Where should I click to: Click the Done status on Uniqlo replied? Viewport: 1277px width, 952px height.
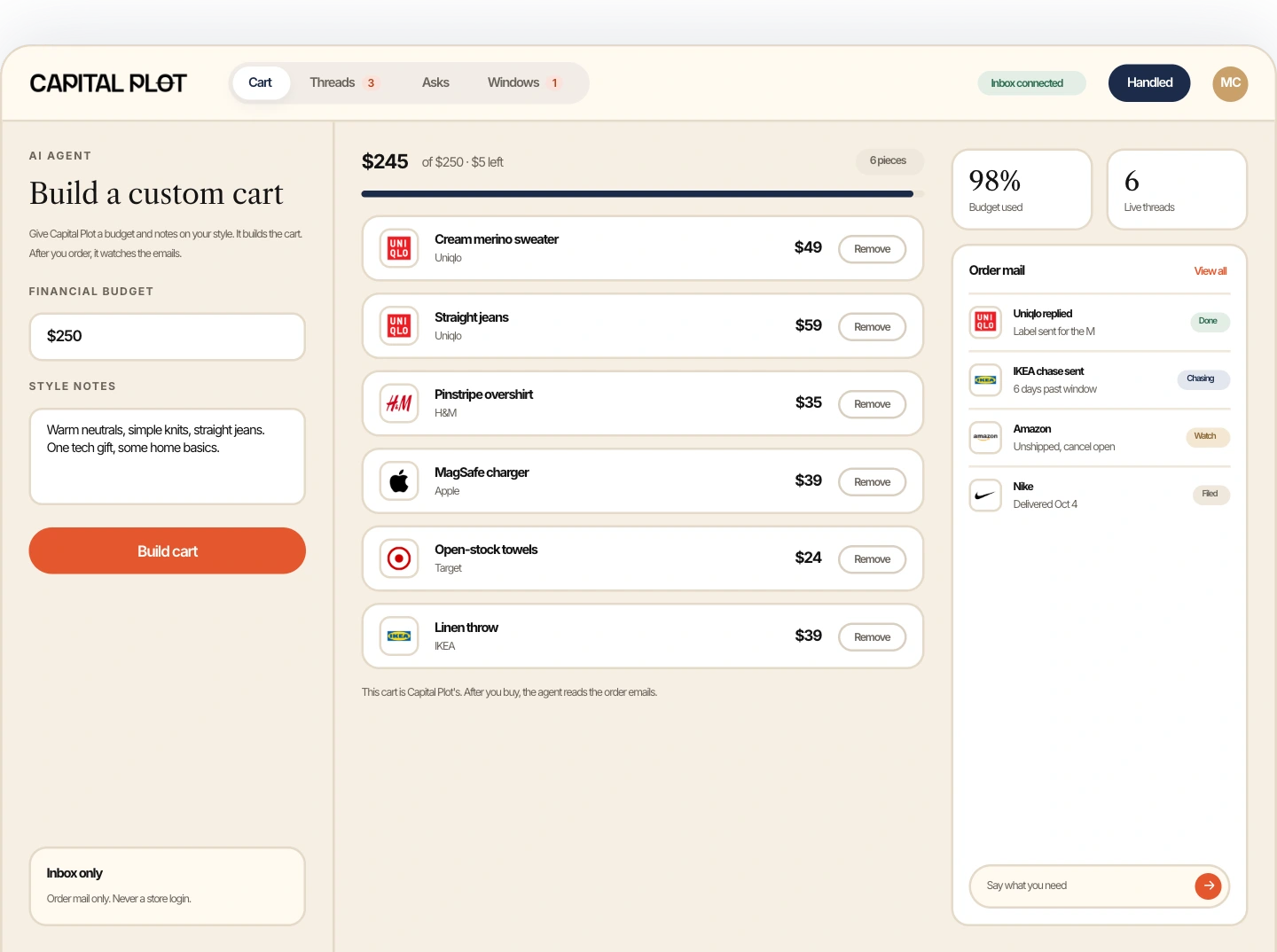pyautogui.click(x=1210, y=322)
